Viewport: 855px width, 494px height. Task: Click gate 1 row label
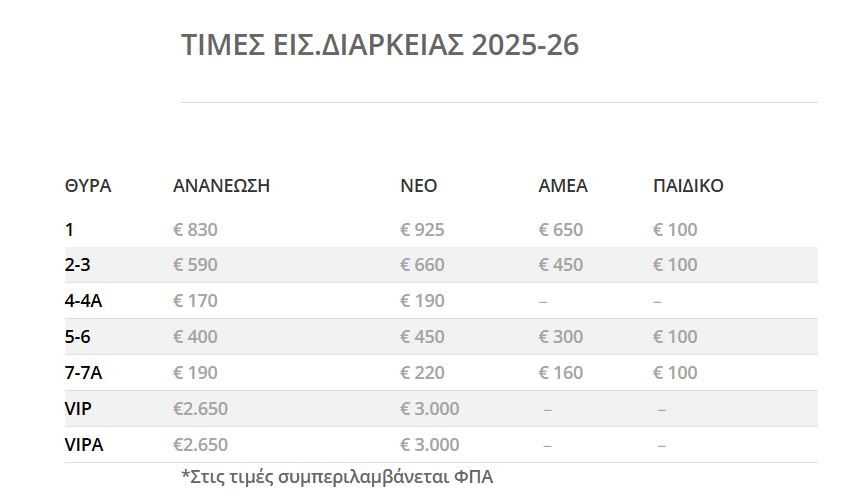coord(69,230)
